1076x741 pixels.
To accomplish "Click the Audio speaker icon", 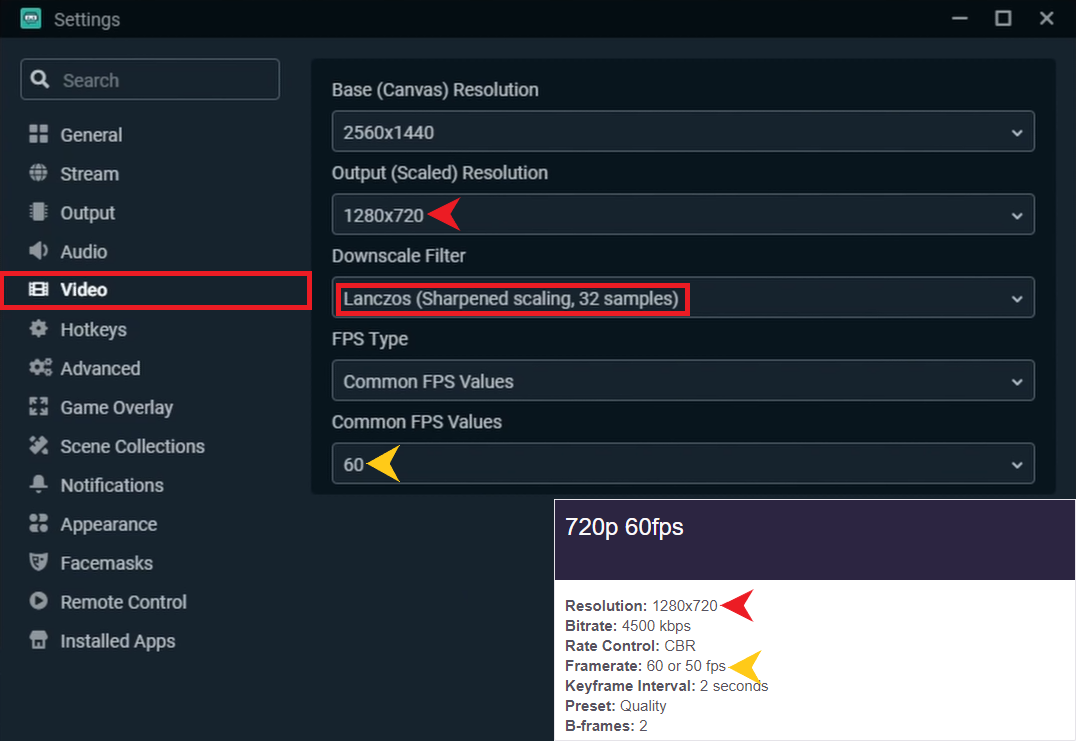I will [38, 250].
